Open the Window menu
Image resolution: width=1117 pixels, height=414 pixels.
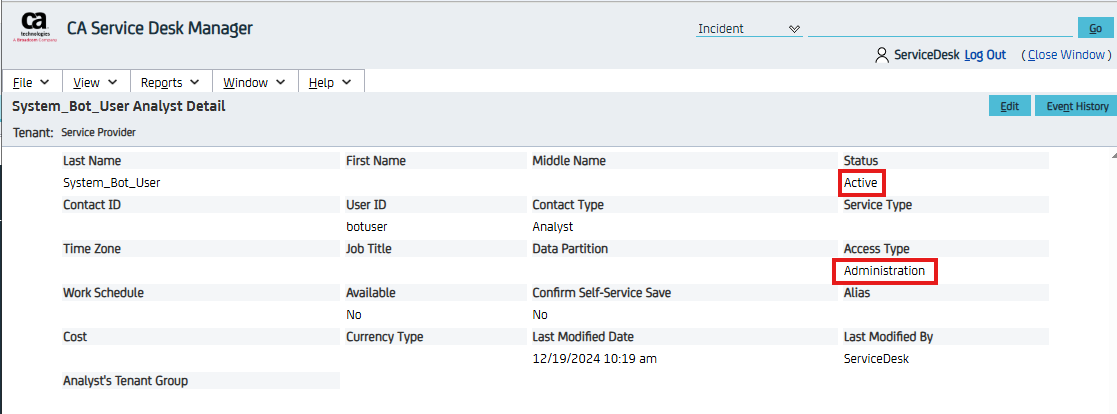coord(254,83)
